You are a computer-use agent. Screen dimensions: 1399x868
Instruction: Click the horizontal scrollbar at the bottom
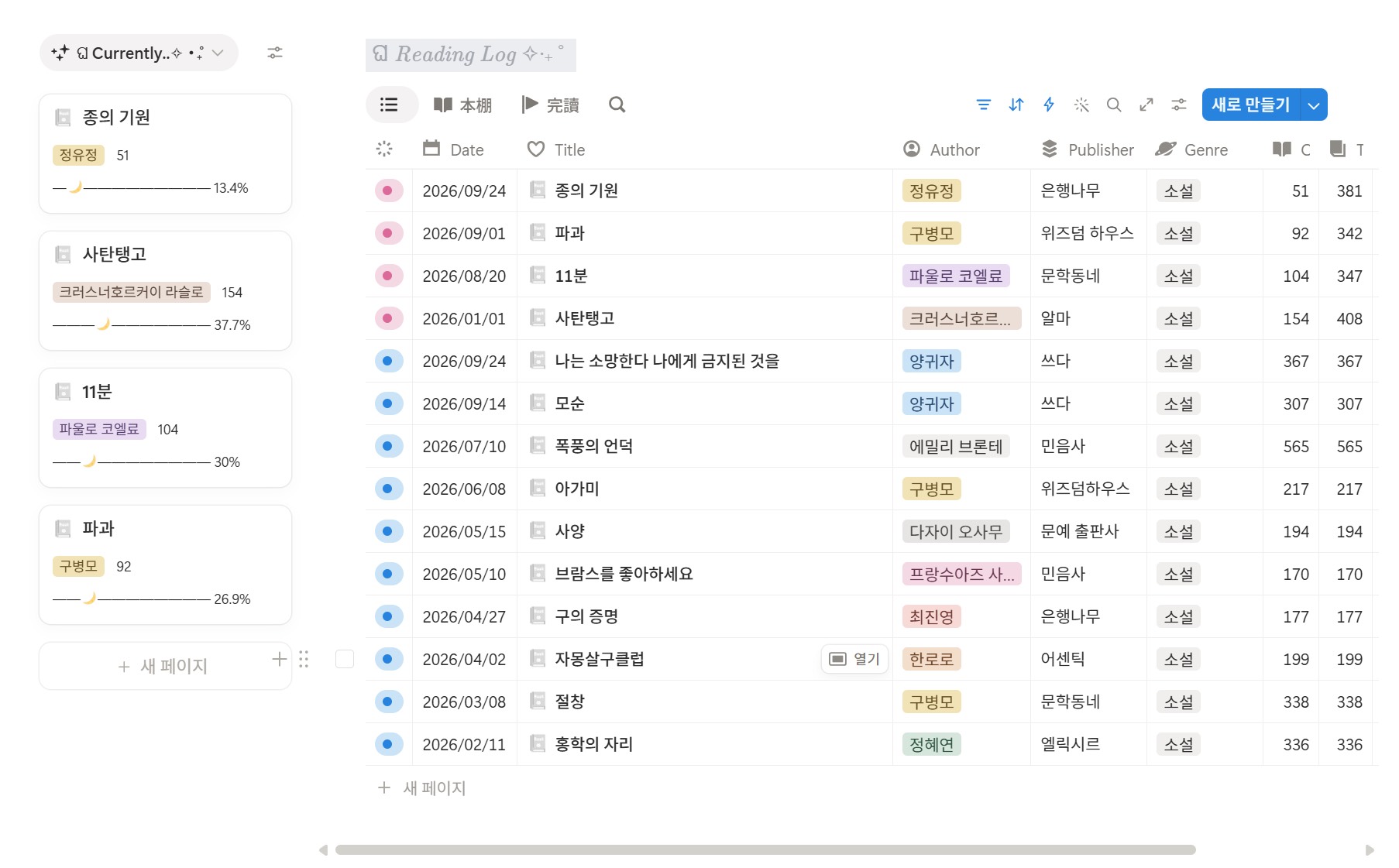tap(765, 849)
